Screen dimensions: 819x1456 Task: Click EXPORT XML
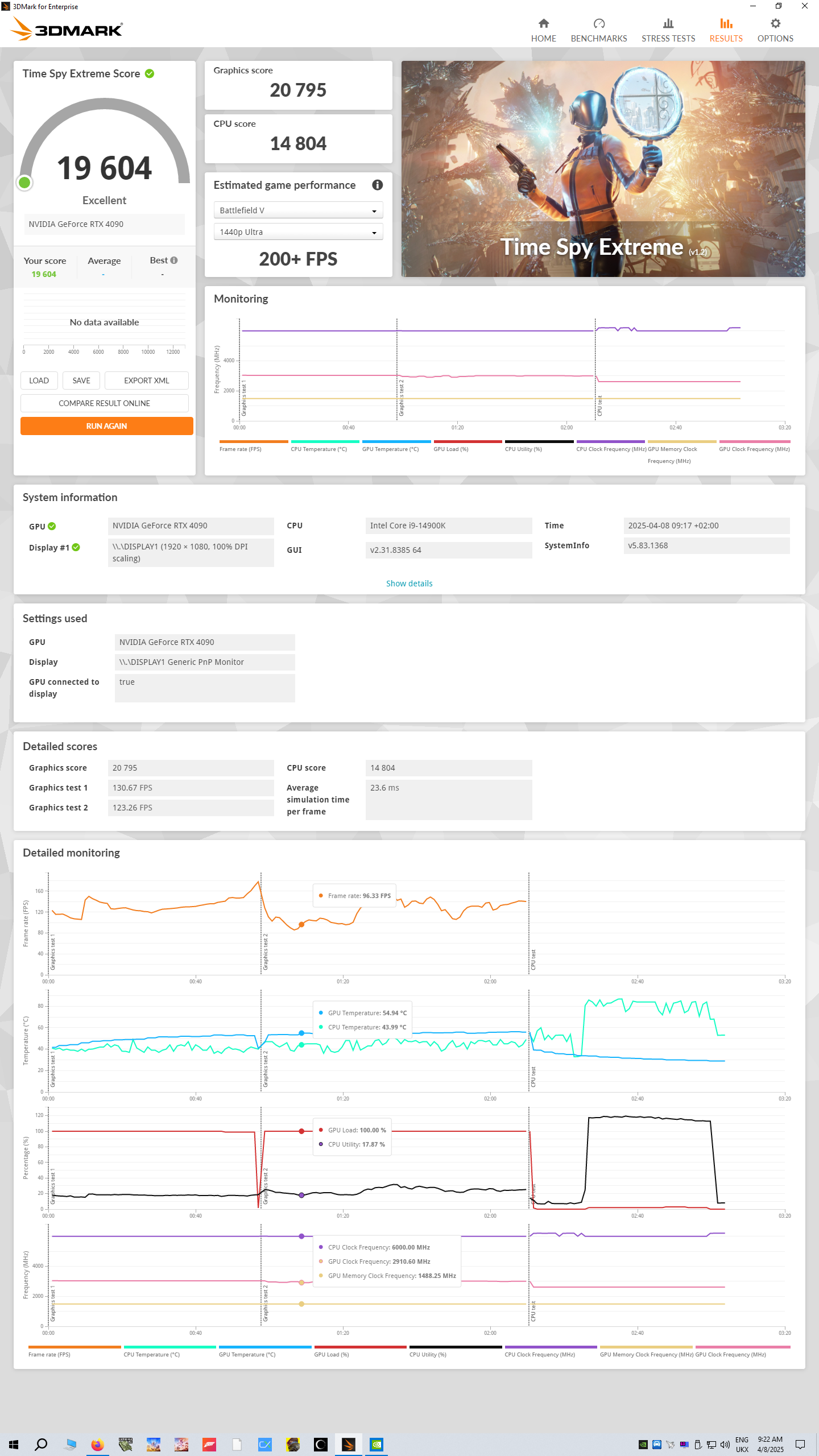pyautogui.click(x=147, y=380)
